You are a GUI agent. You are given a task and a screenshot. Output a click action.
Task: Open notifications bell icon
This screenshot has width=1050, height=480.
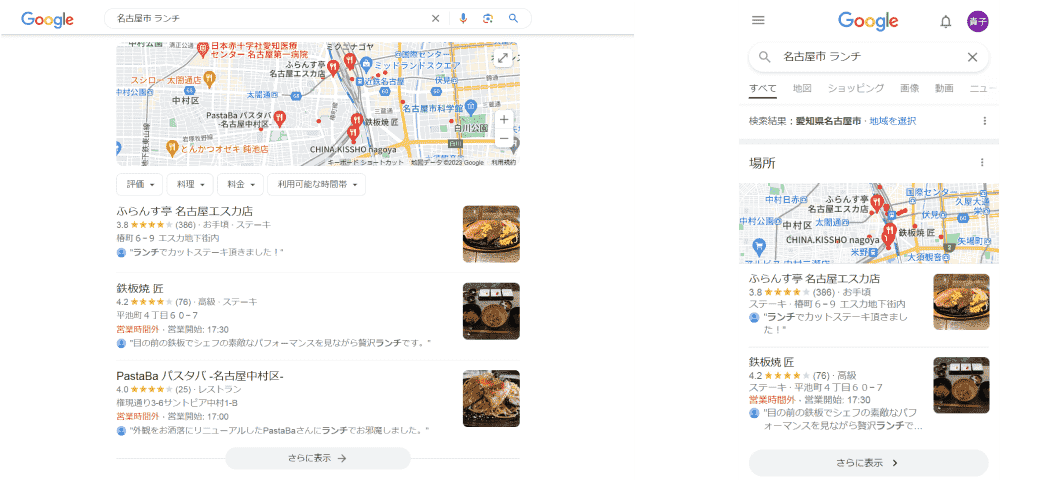946,21
